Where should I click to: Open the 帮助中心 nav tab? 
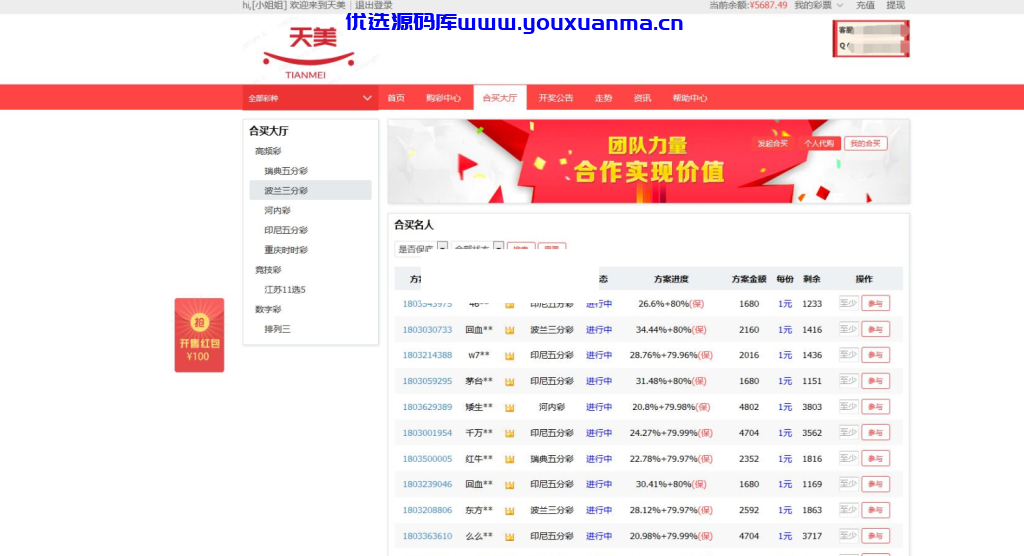(x=690, y=98)
